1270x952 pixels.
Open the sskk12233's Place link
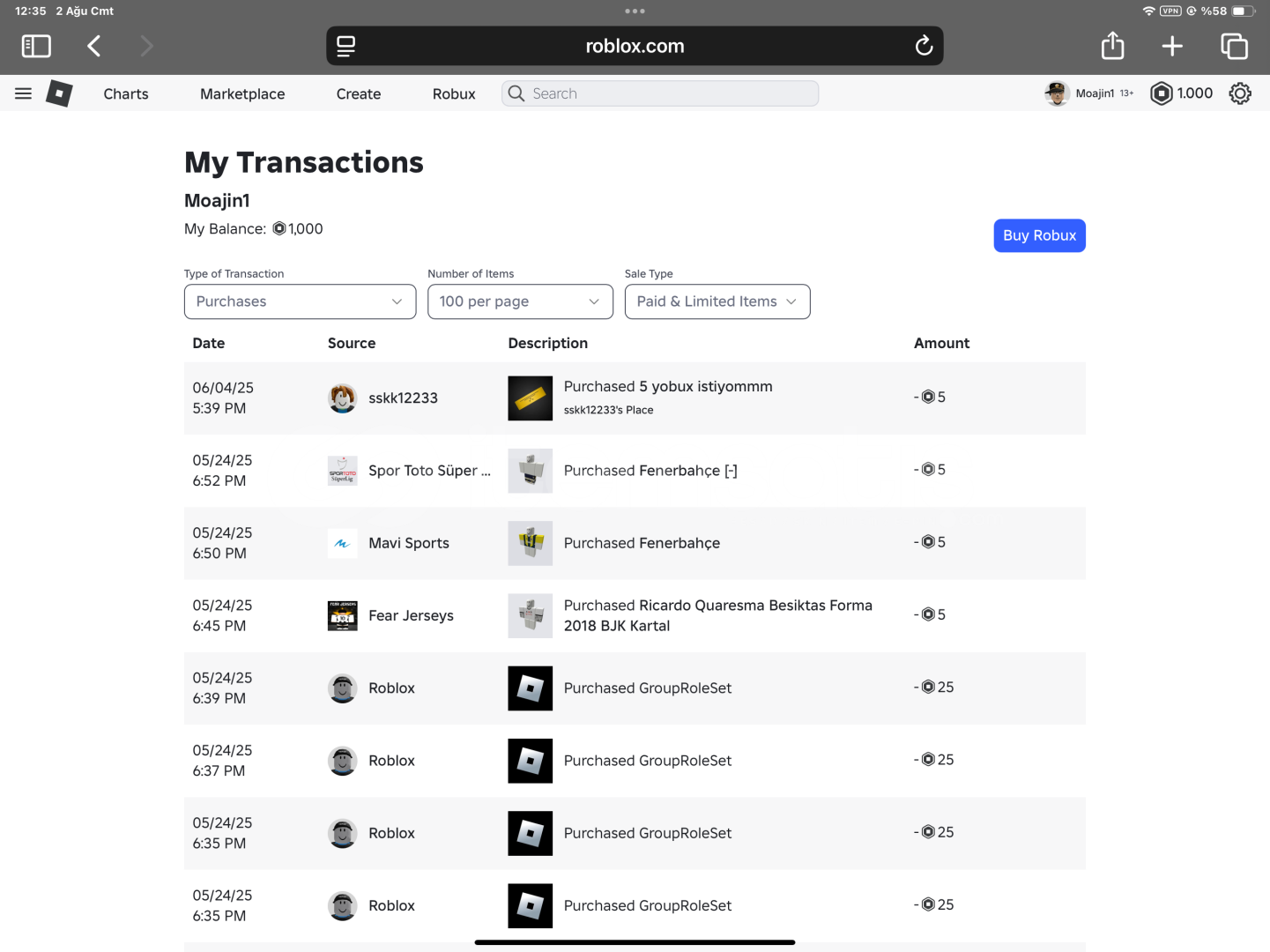click(609, 410)
